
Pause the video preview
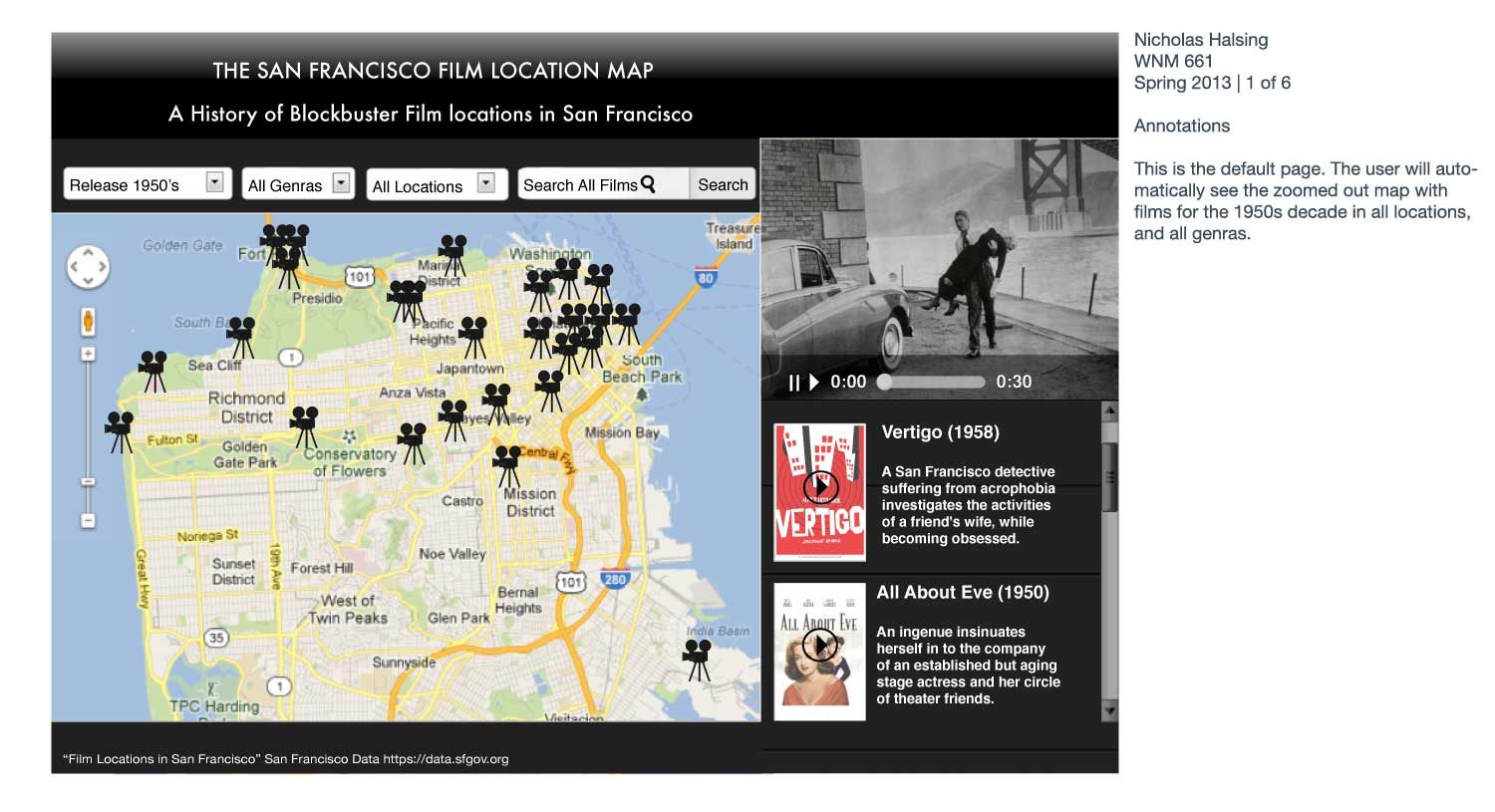[793, 383]
